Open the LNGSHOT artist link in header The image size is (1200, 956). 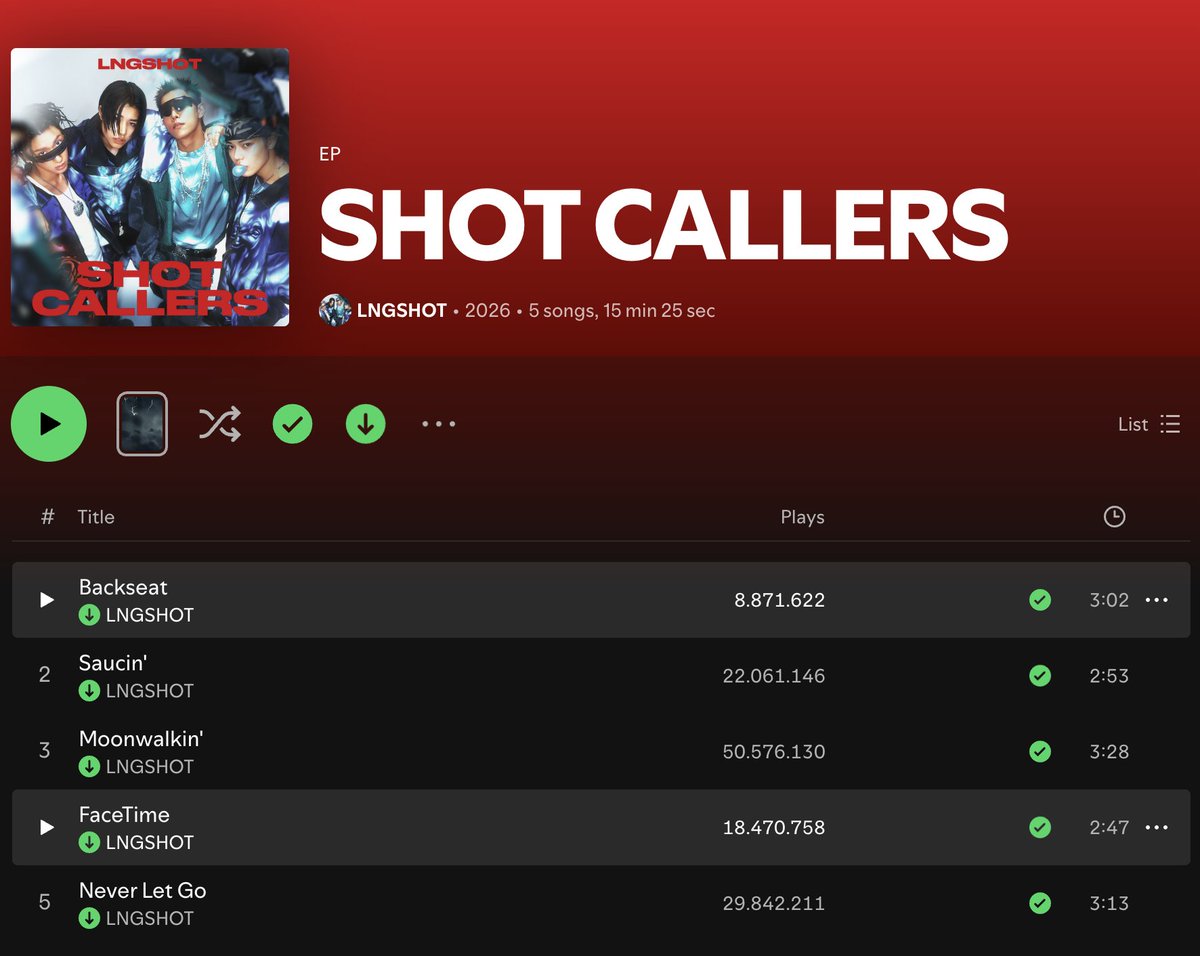click(x=402, y=310)
